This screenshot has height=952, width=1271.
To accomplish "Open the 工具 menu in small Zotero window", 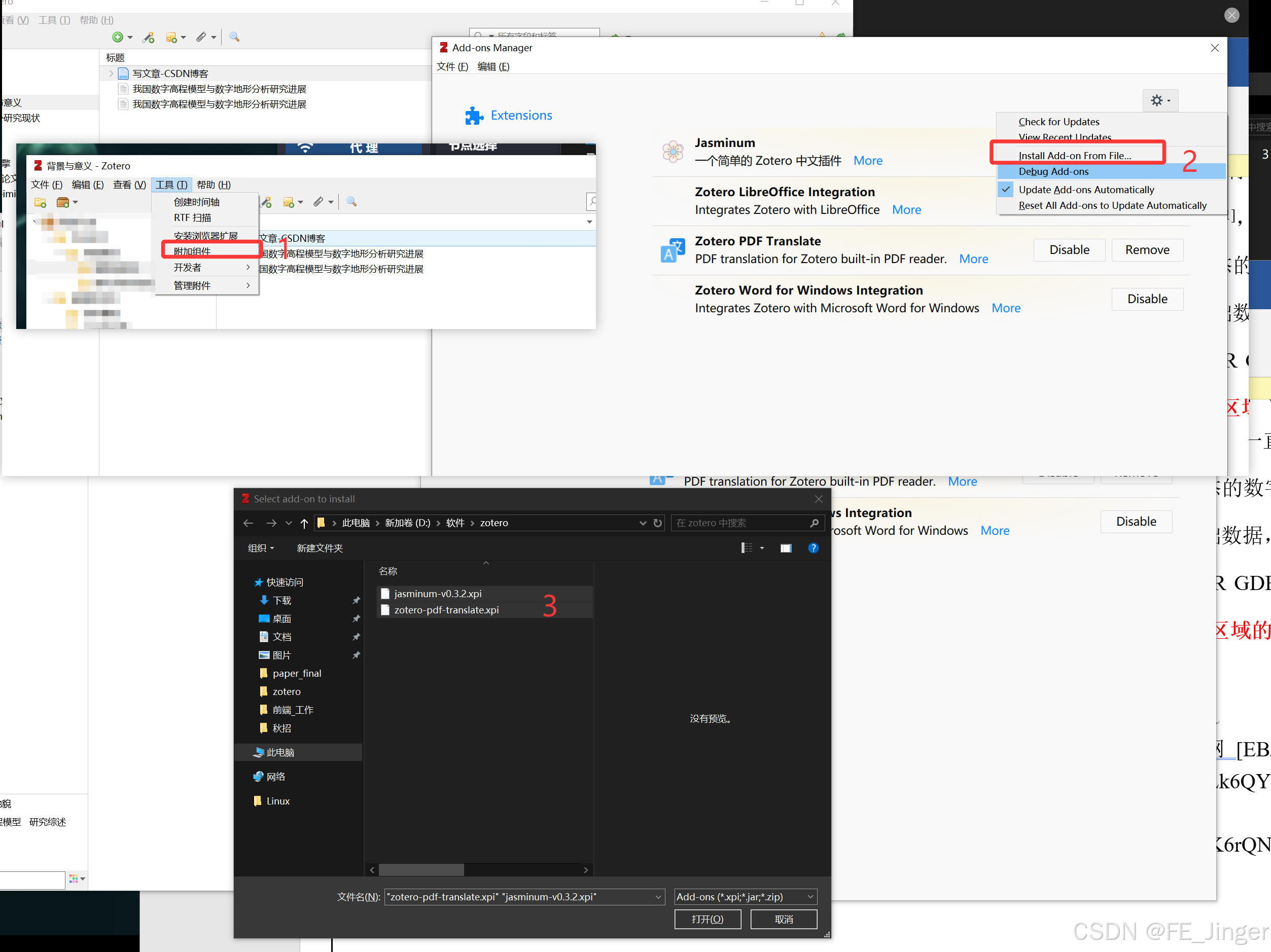I will pos(171,185).
